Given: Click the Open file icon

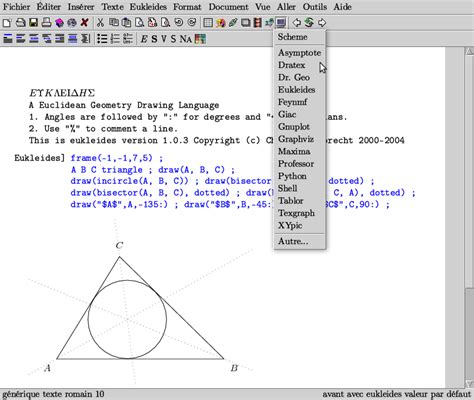Looking at the screenshot, I should [x=20, y=23].
